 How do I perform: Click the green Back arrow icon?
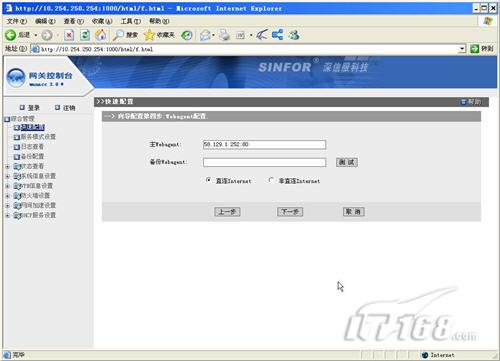coord(10,35)
